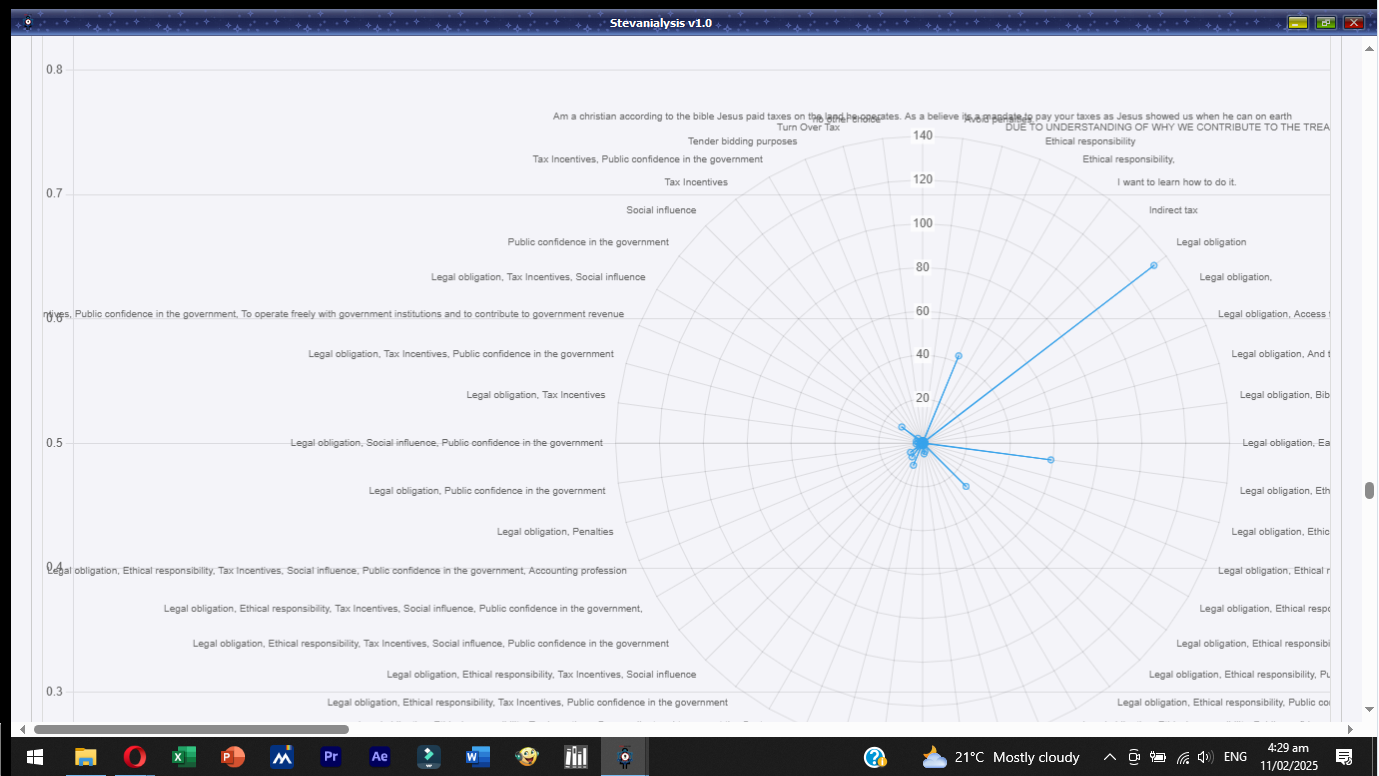The width and height of the screenshot is (1379, 776).
Task: Click 'Legal obligation, Ethical responsibility, Tax Incentives, Social influence' label
Action: pyautogui.click(x=541, y=674)
